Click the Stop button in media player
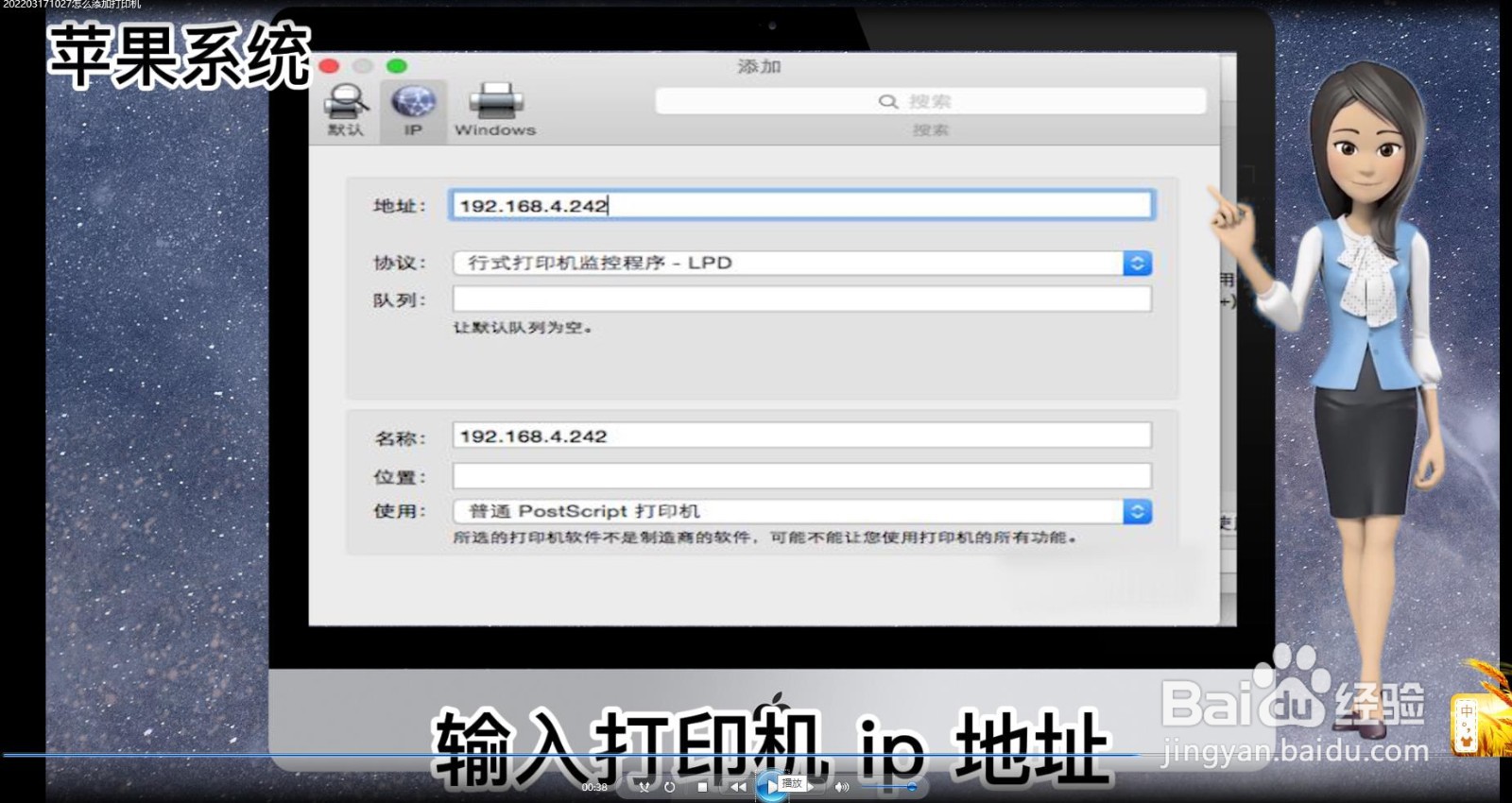Screen dimensions: 1512x803 point(702,786)
